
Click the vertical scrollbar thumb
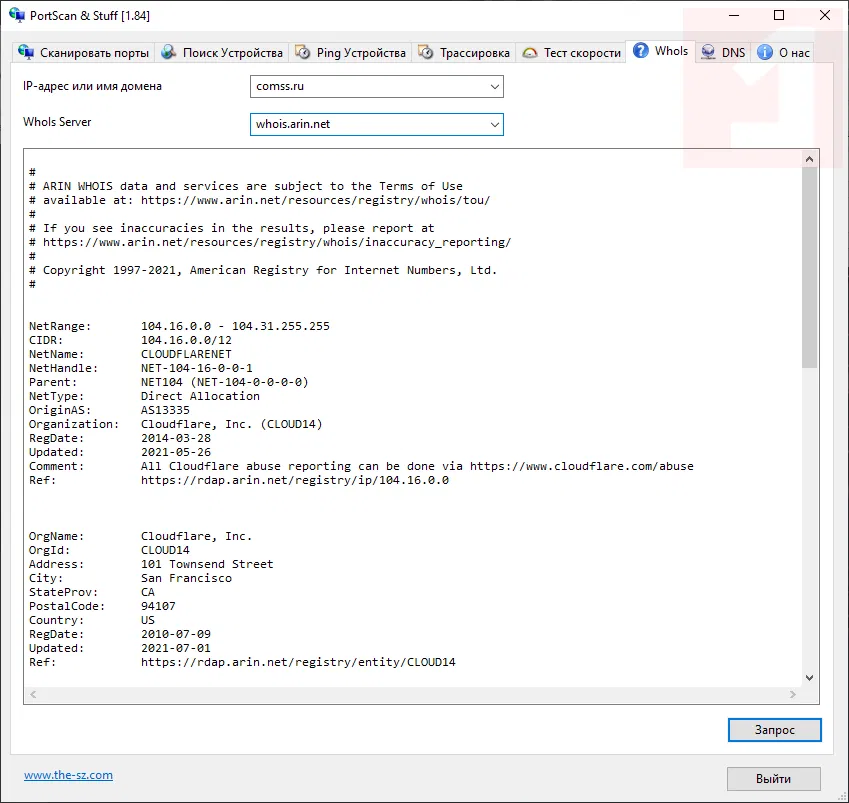[809, 267]
